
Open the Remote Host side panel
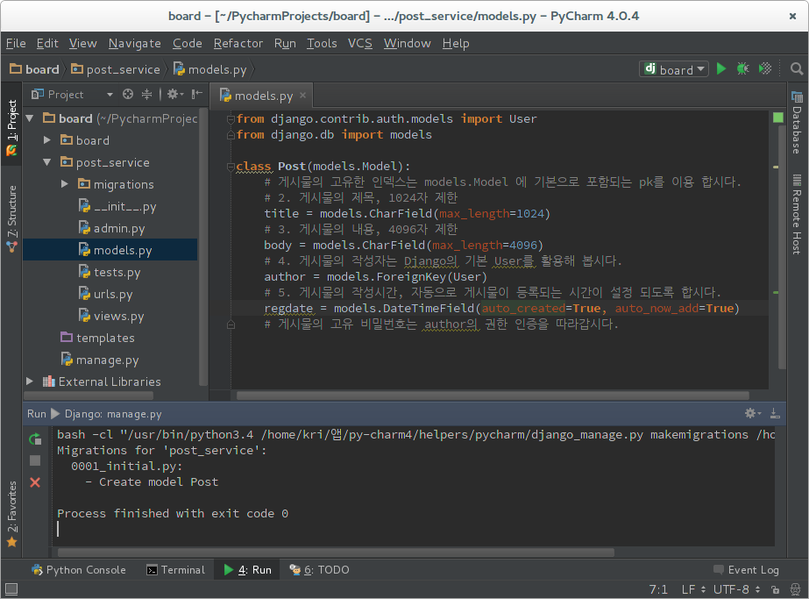click(797, 214)
